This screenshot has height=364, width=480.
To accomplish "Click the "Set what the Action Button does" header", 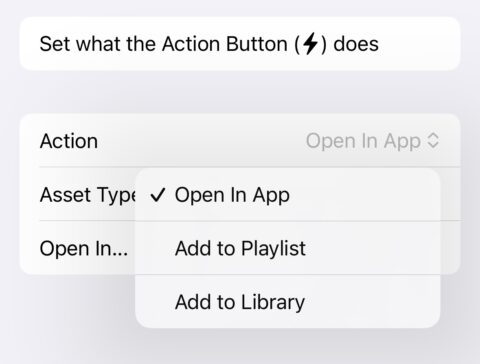I will pos(240,44).
